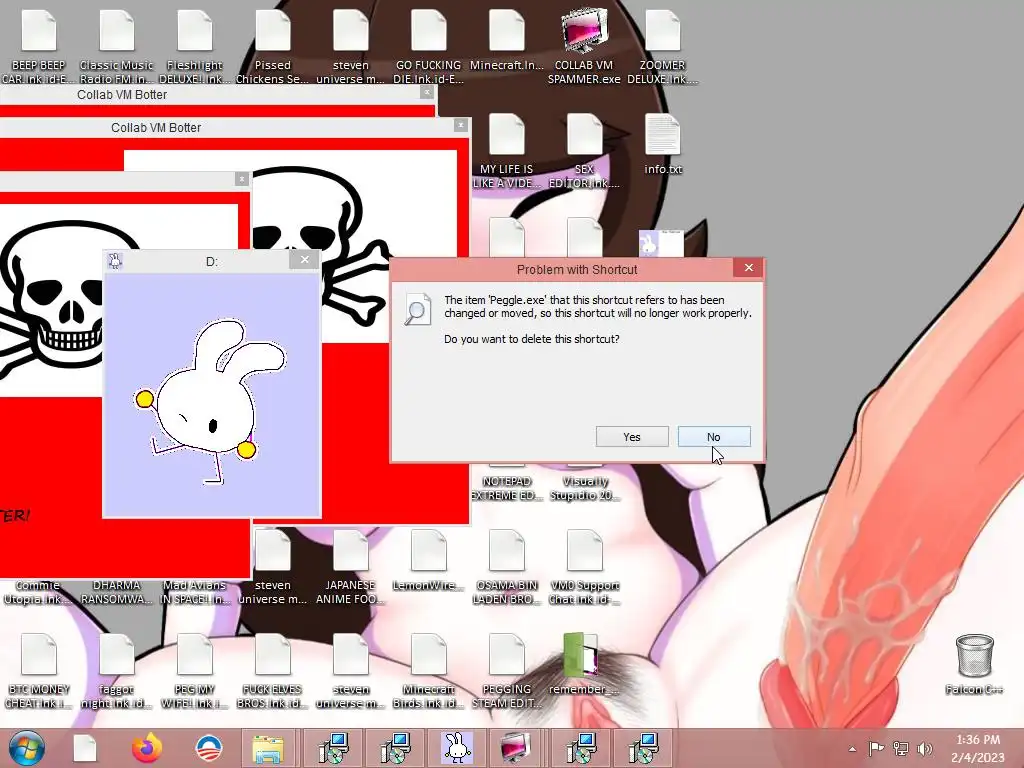Select Minecraft Birds desktop shortcut

coord(428,671)
